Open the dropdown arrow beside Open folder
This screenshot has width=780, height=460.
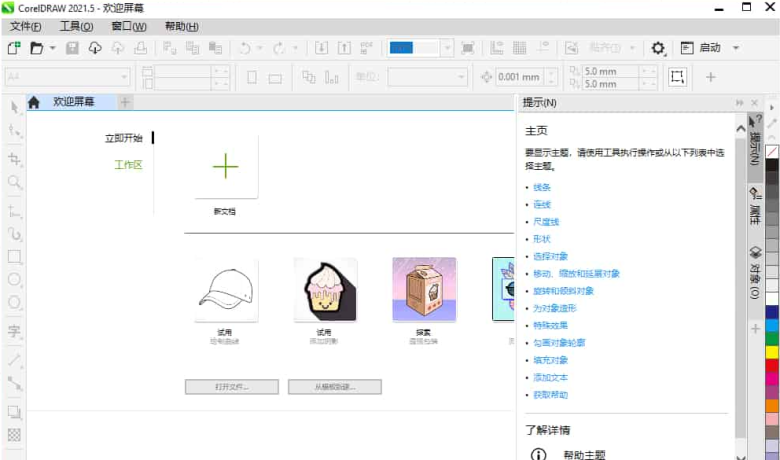[52, 48]
